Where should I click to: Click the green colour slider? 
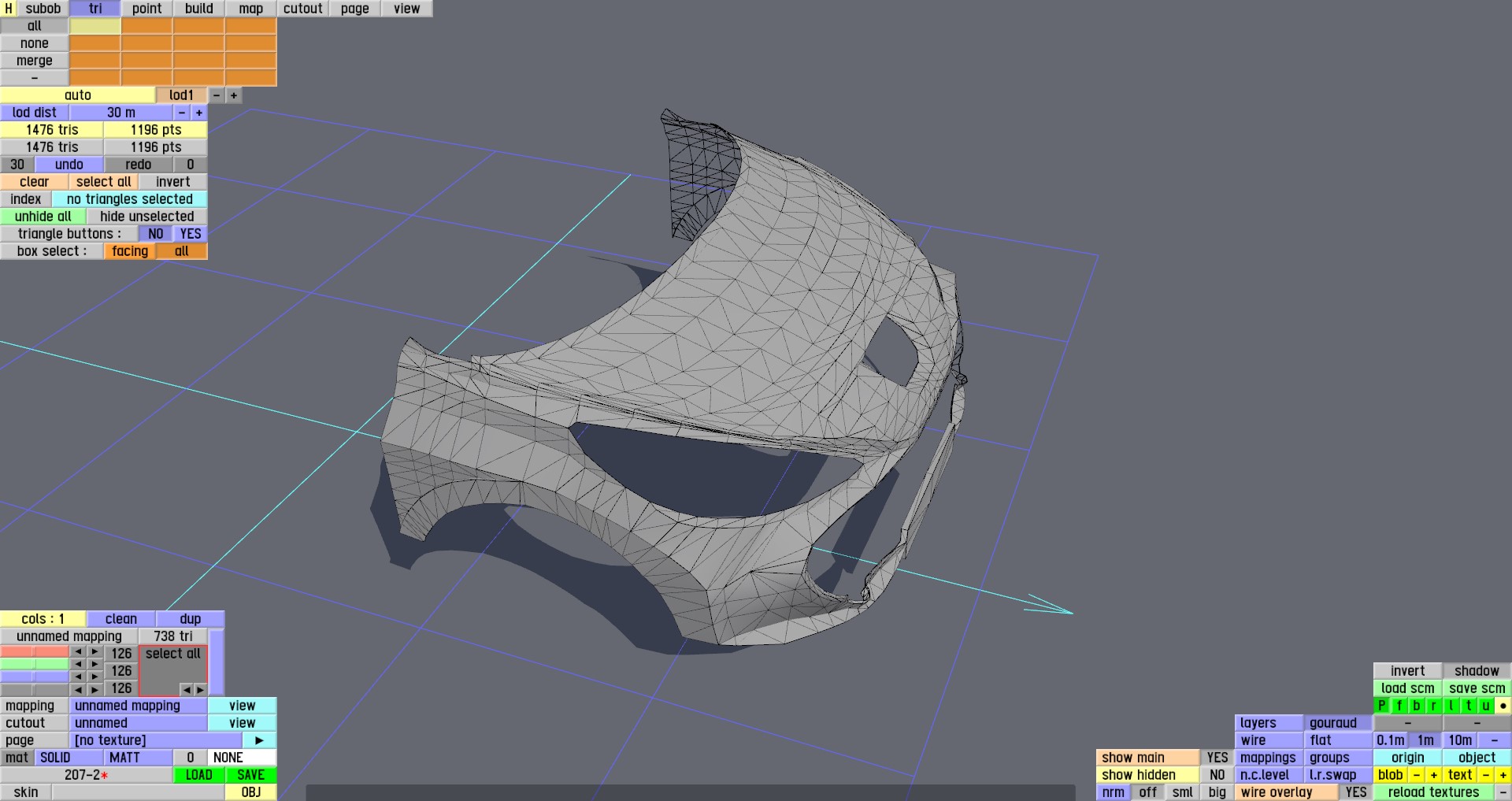pyautogui.click(x=35, y=665)
